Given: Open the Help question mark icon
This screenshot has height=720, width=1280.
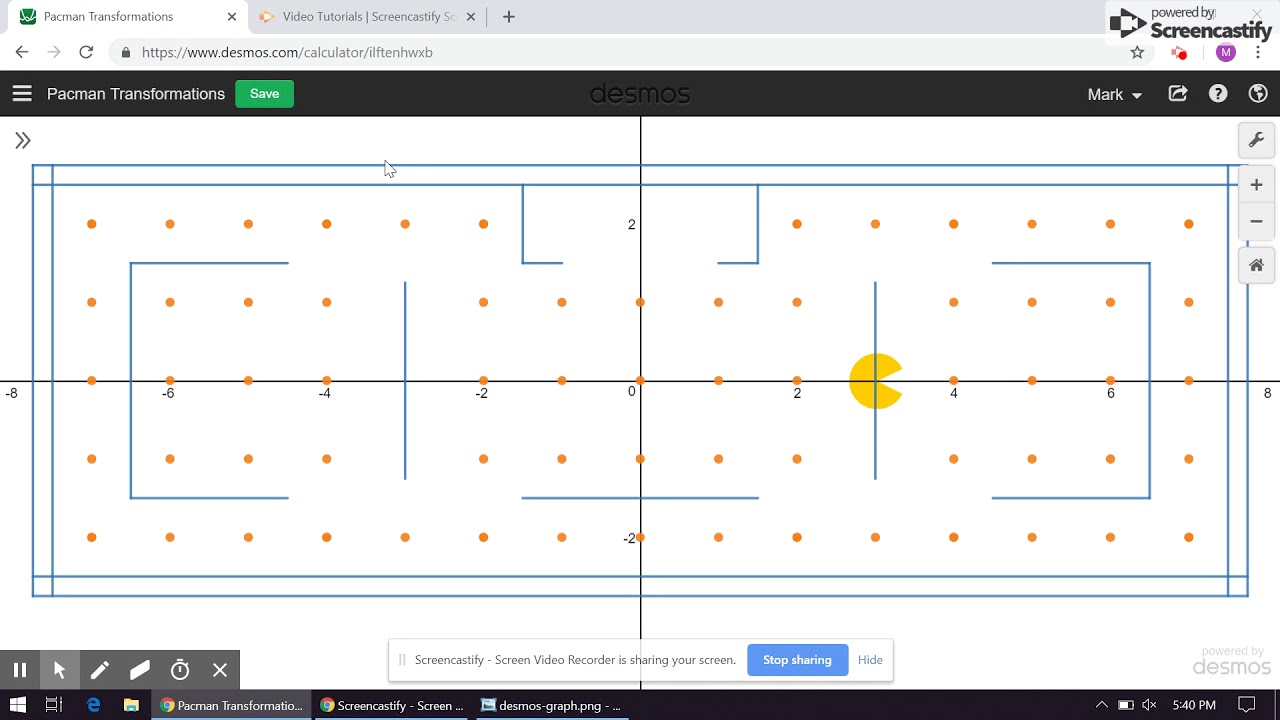Looking at the screenshot, I should [1218, 94].
